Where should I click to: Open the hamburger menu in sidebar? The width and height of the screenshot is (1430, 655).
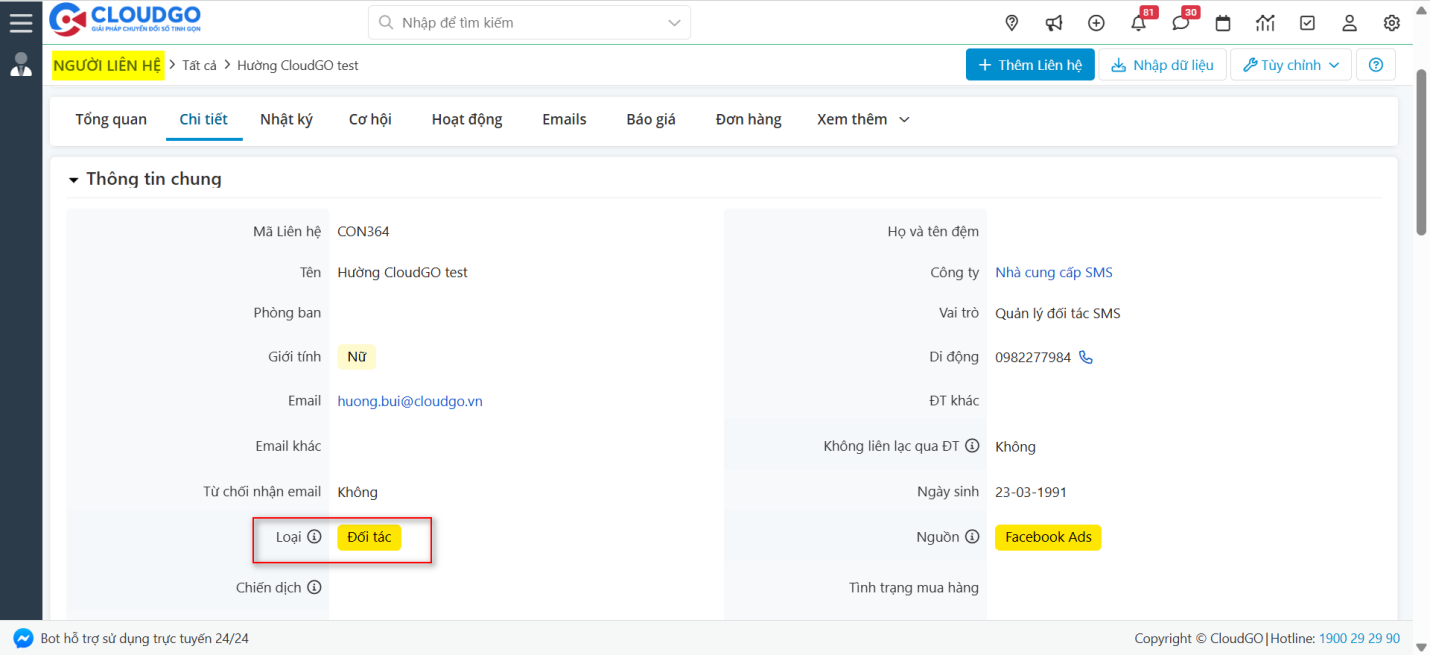pyautogui.click(x=21, y=22)
